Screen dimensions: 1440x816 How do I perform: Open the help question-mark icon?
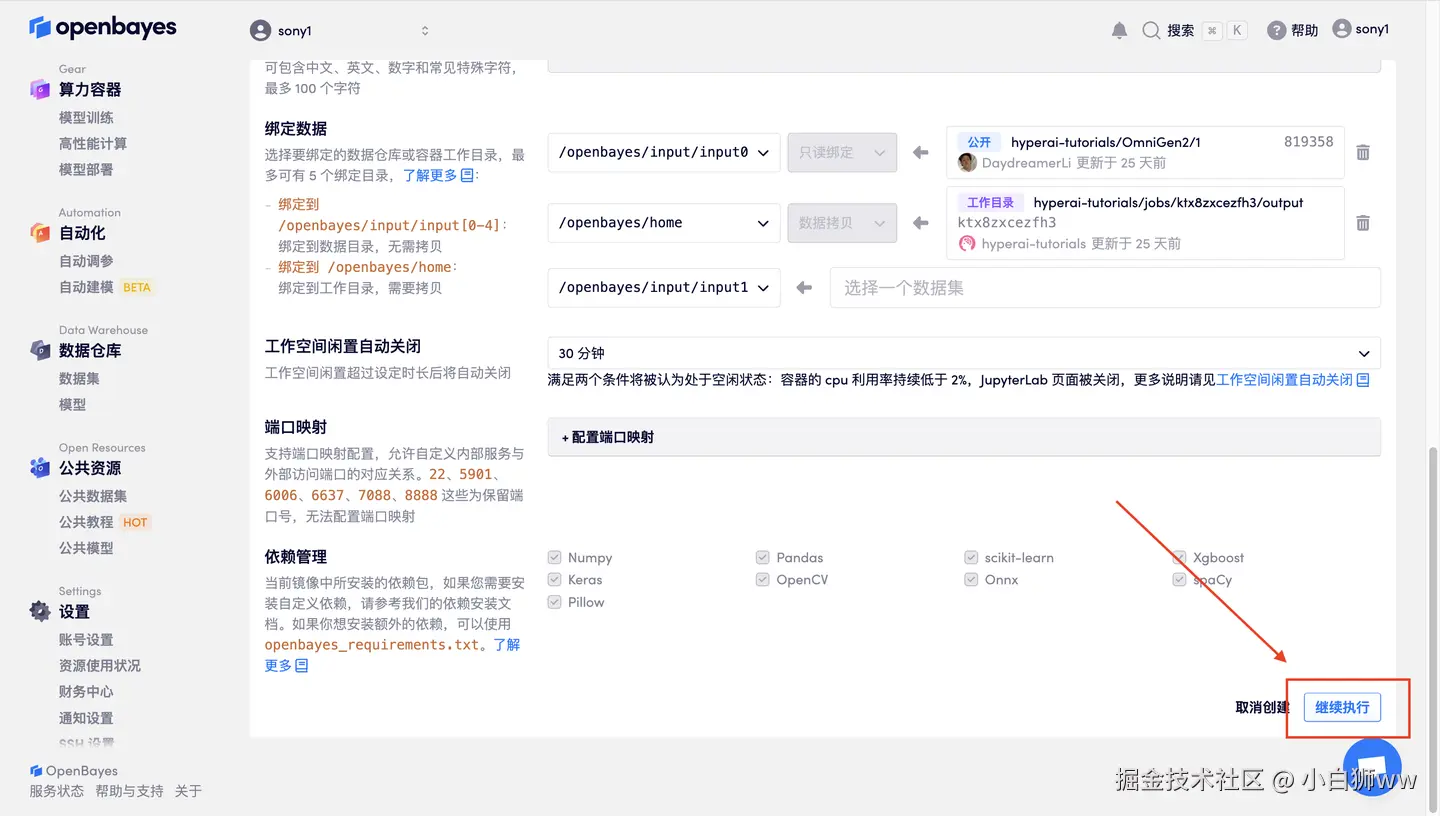point(1276,31)
